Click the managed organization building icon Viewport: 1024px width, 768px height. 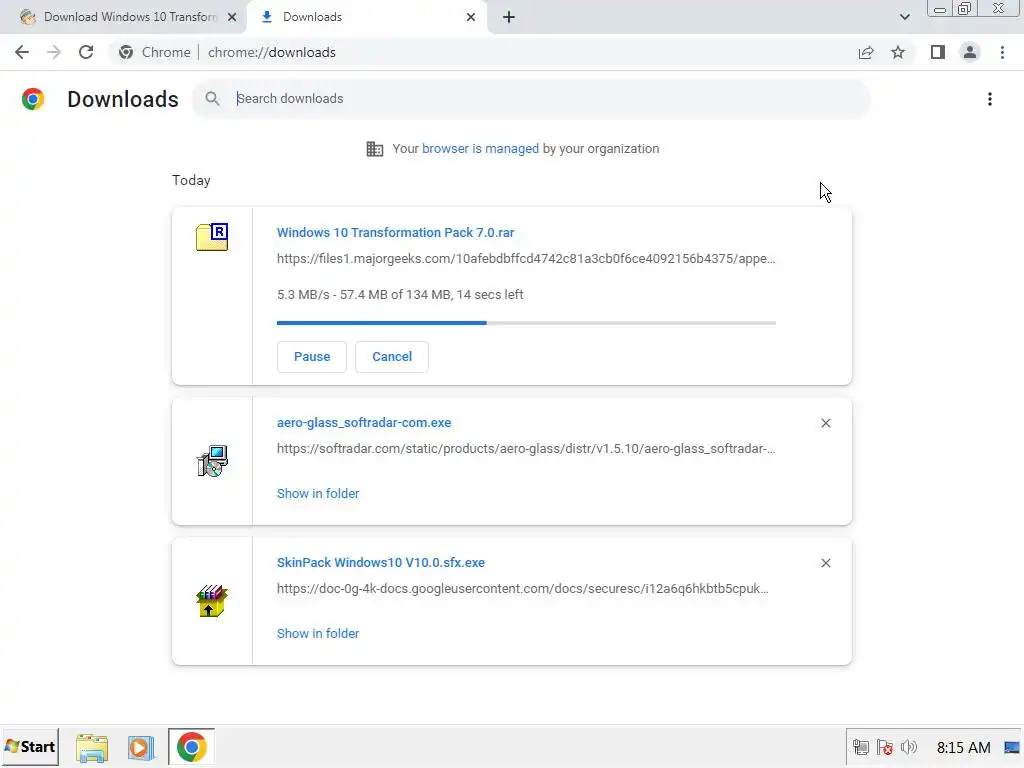tap(375, 149)
